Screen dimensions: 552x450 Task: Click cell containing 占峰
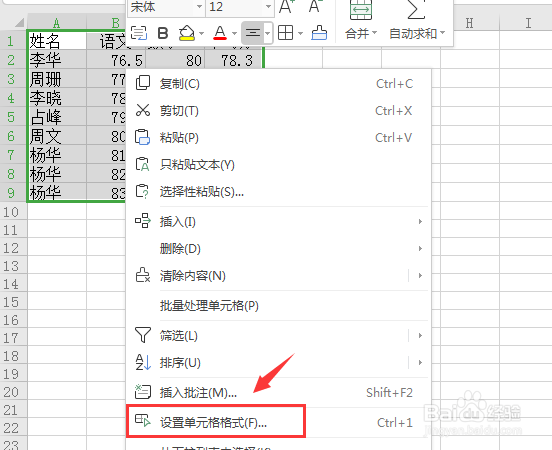pyautogui.click(x=57, y=117)
